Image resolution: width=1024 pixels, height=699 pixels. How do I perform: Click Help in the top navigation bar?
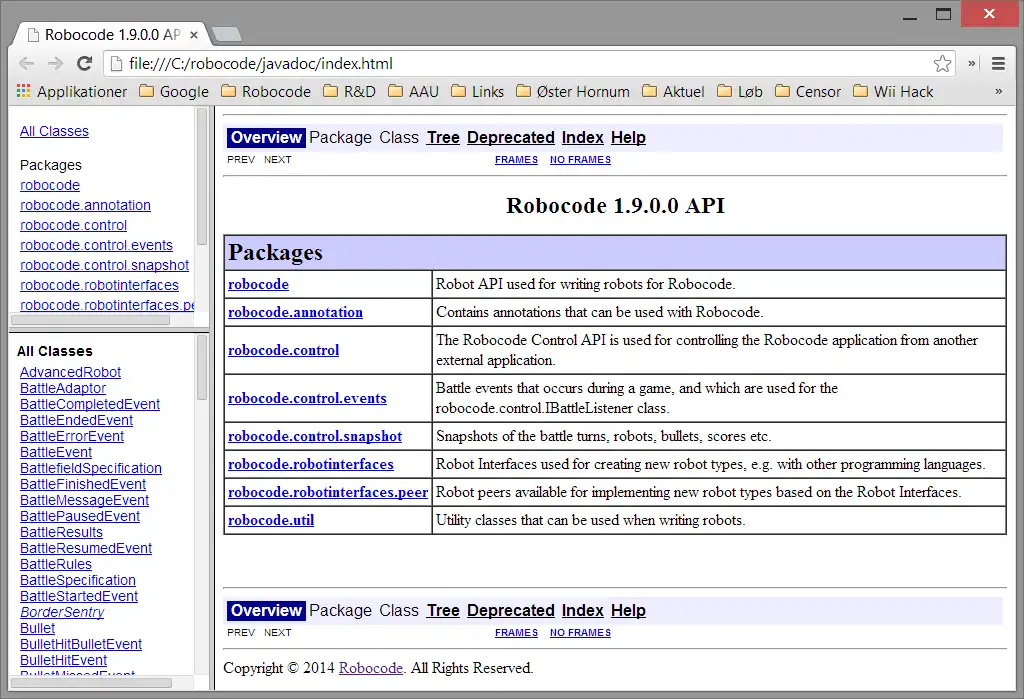coord(628,138)
